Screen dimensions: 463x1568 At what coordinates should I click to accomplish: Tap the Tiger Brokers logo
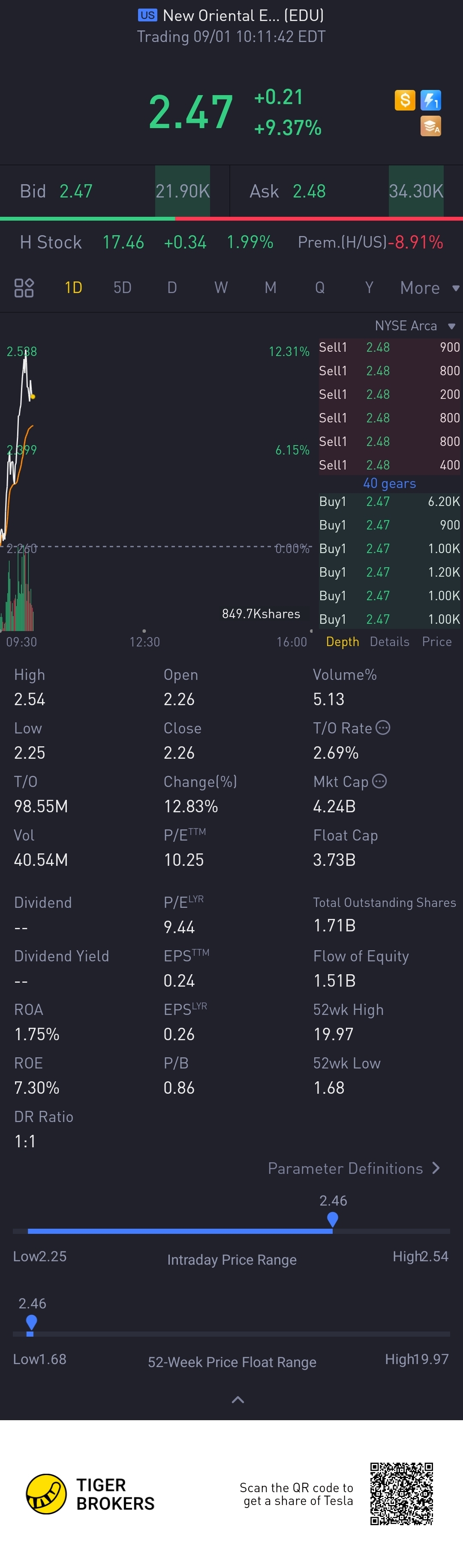(x=90, y=1494)
